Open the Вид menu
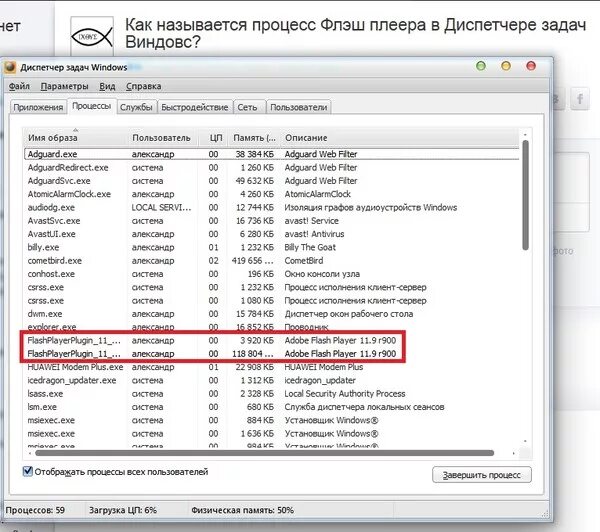 pyautogui.click(x=107, y=86)
